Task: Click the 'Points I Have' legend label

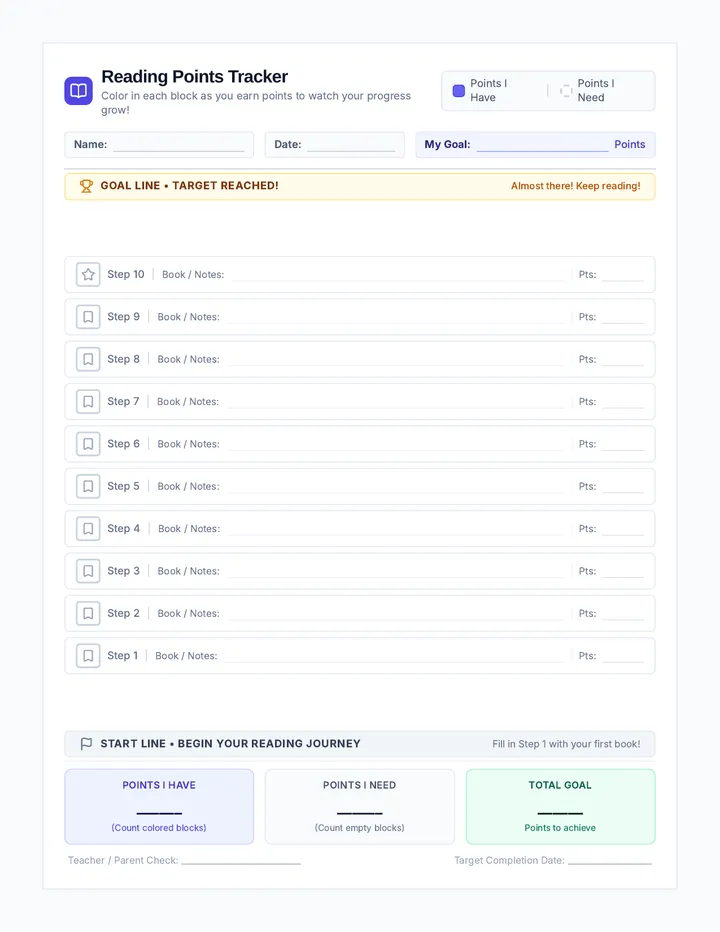Action: point(489,90)
